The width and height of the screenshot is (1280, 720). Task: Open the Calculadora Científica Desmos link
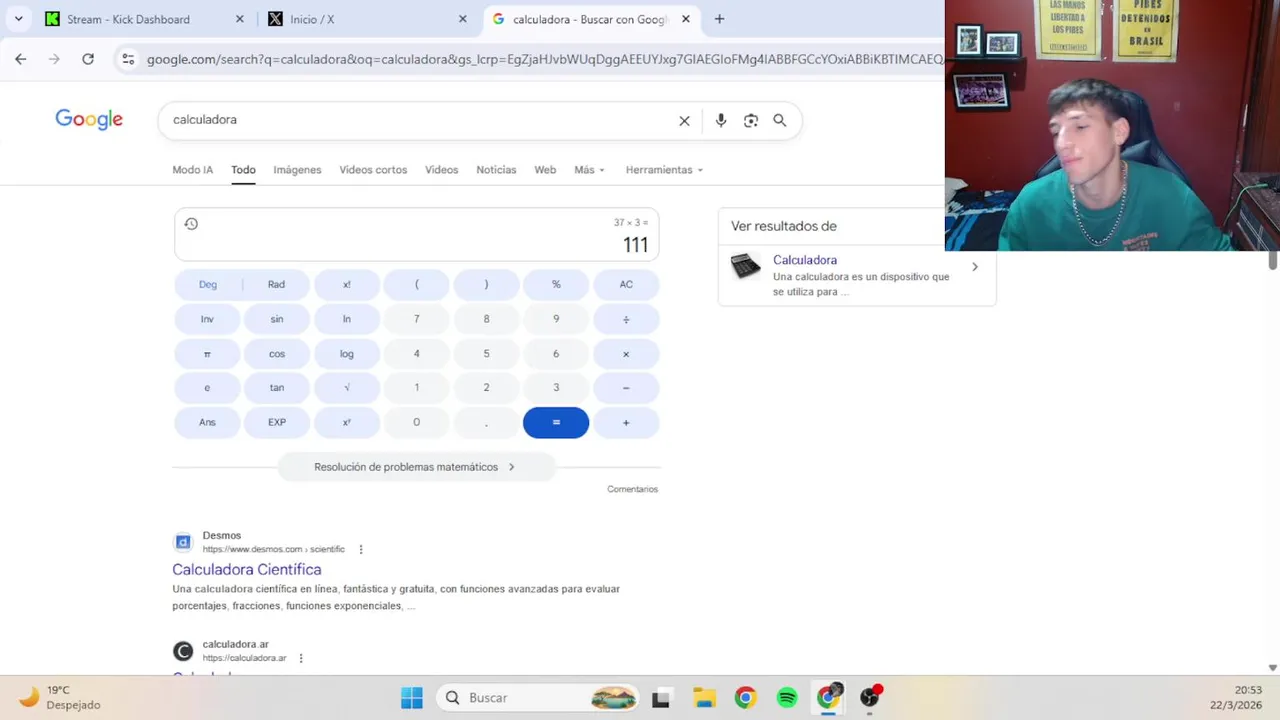pyautogui.click(x=247, y=569)
